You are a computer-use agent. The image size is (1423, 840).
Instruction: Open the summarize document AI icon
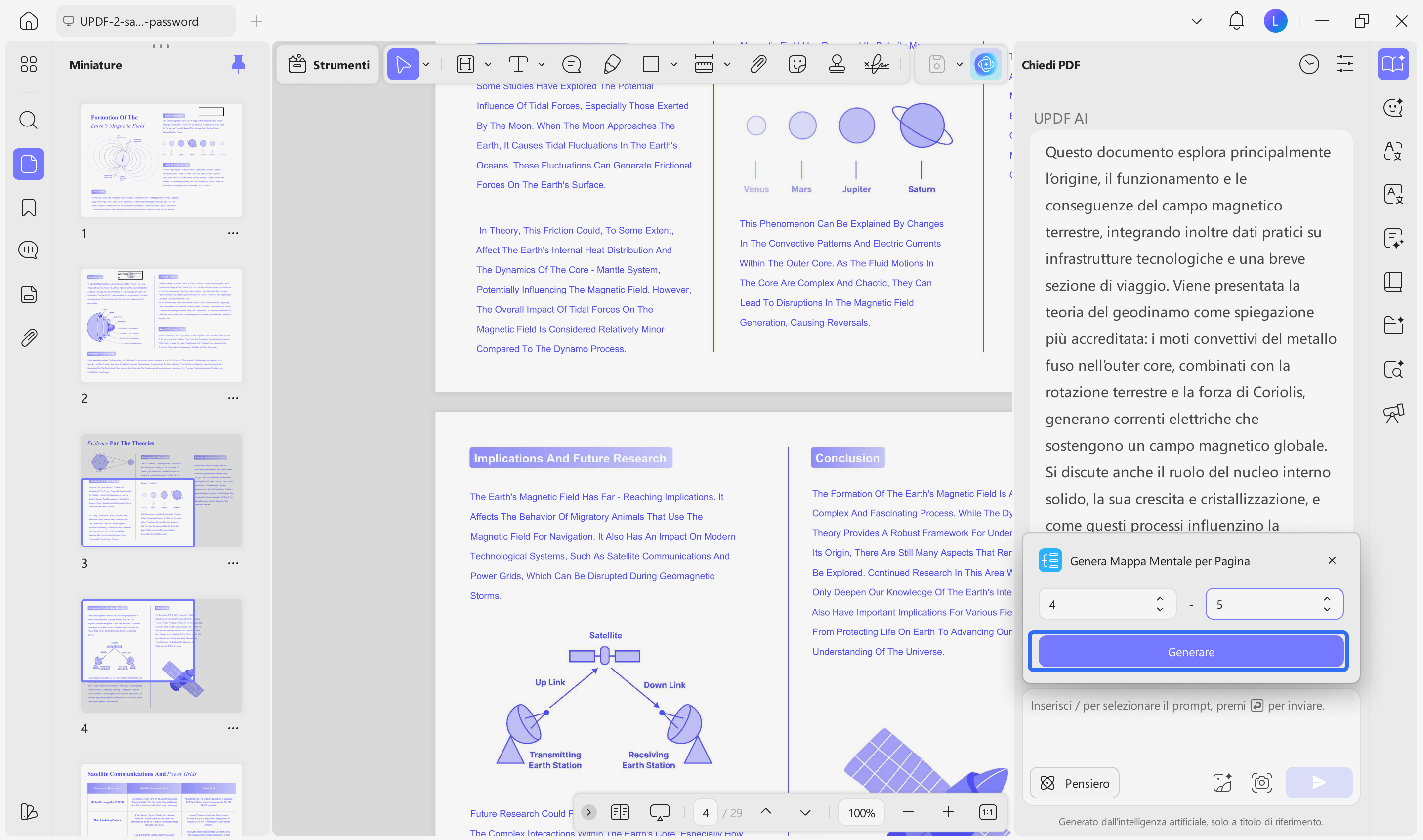(1393, 238)
